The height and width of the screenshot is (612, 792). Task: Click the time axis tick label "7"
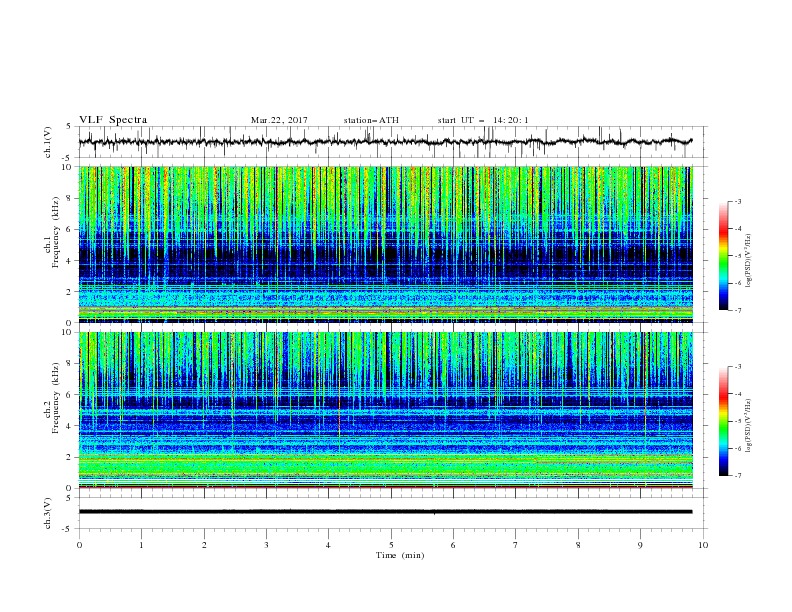click(516, 545)
